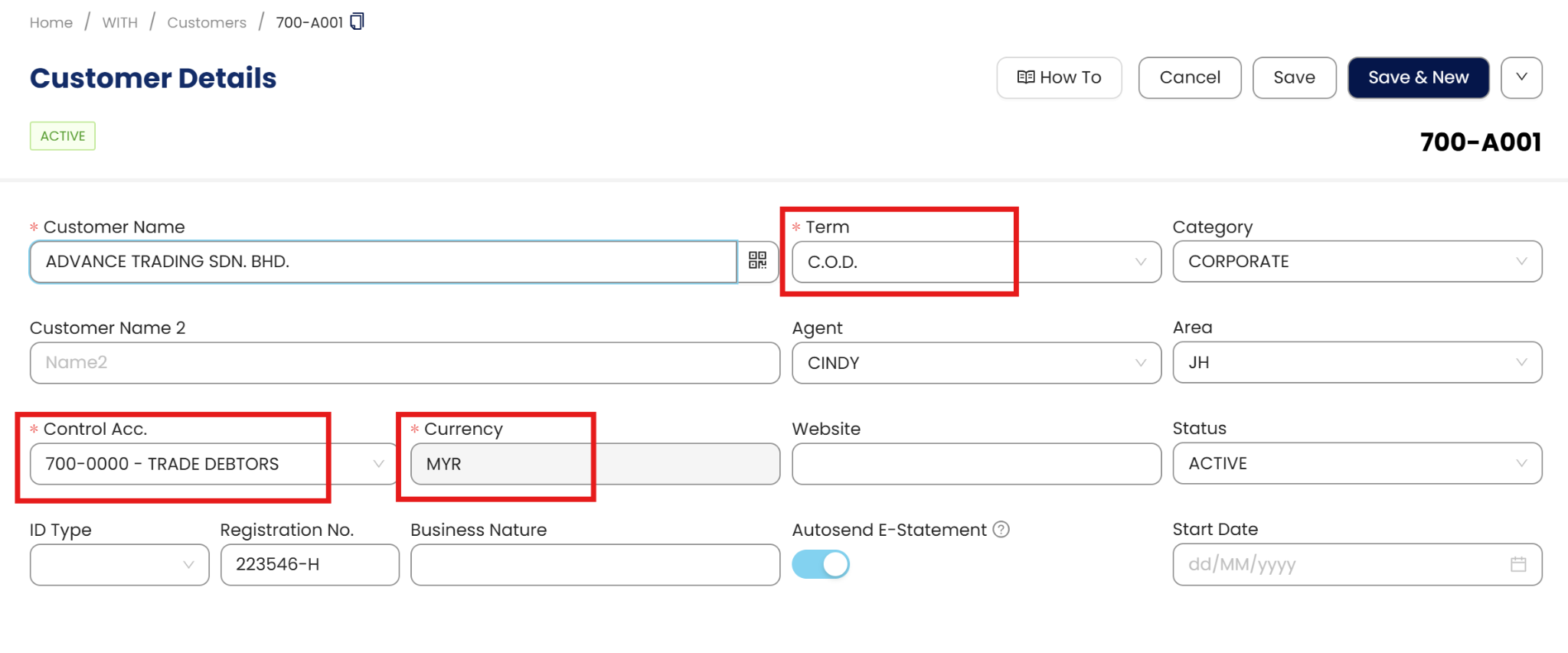
Task: Click the copy icon beside 700-A001 breadcrumb
Action: click(357, 21)
